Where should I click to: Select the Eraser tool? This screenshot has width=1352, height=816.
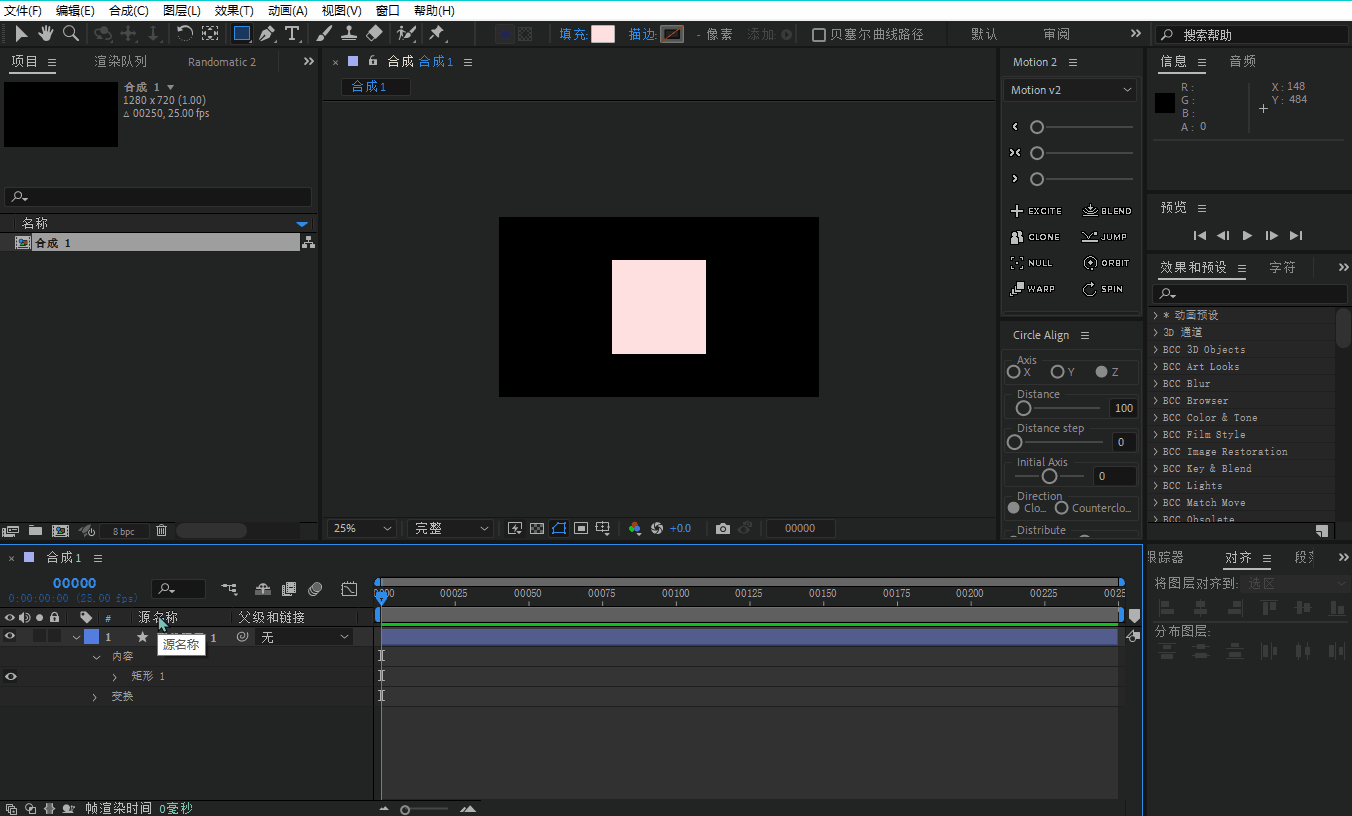[x=374, y=34]
